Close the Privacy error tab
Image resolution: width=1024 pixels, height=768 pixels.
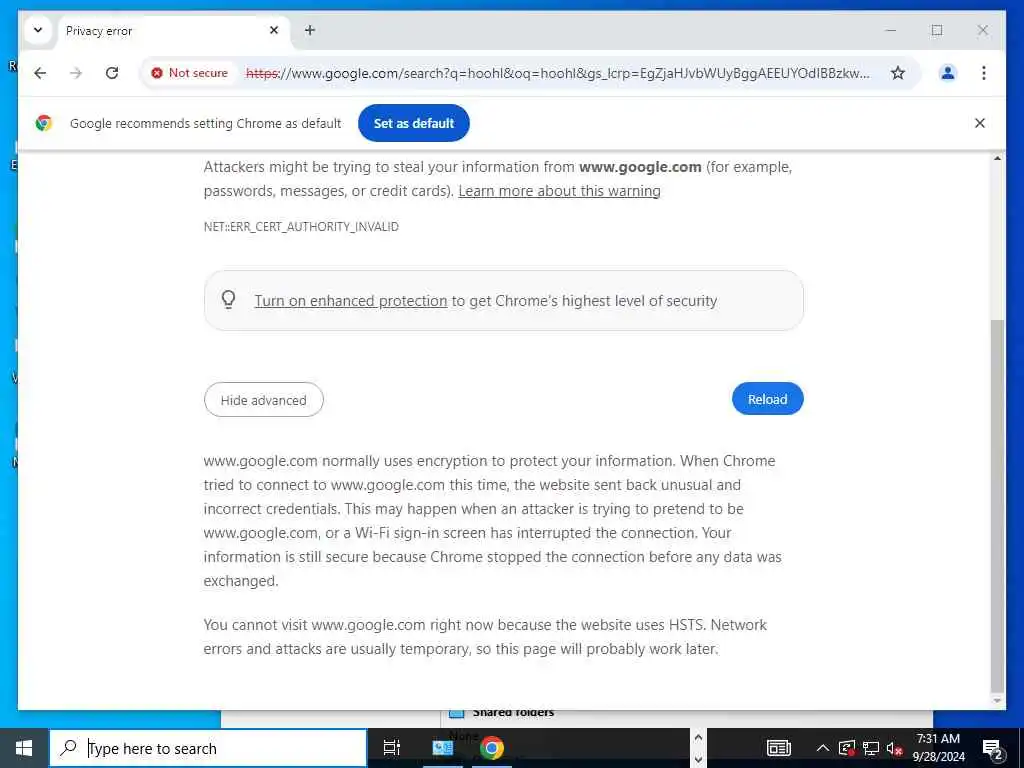pos(274,30)
